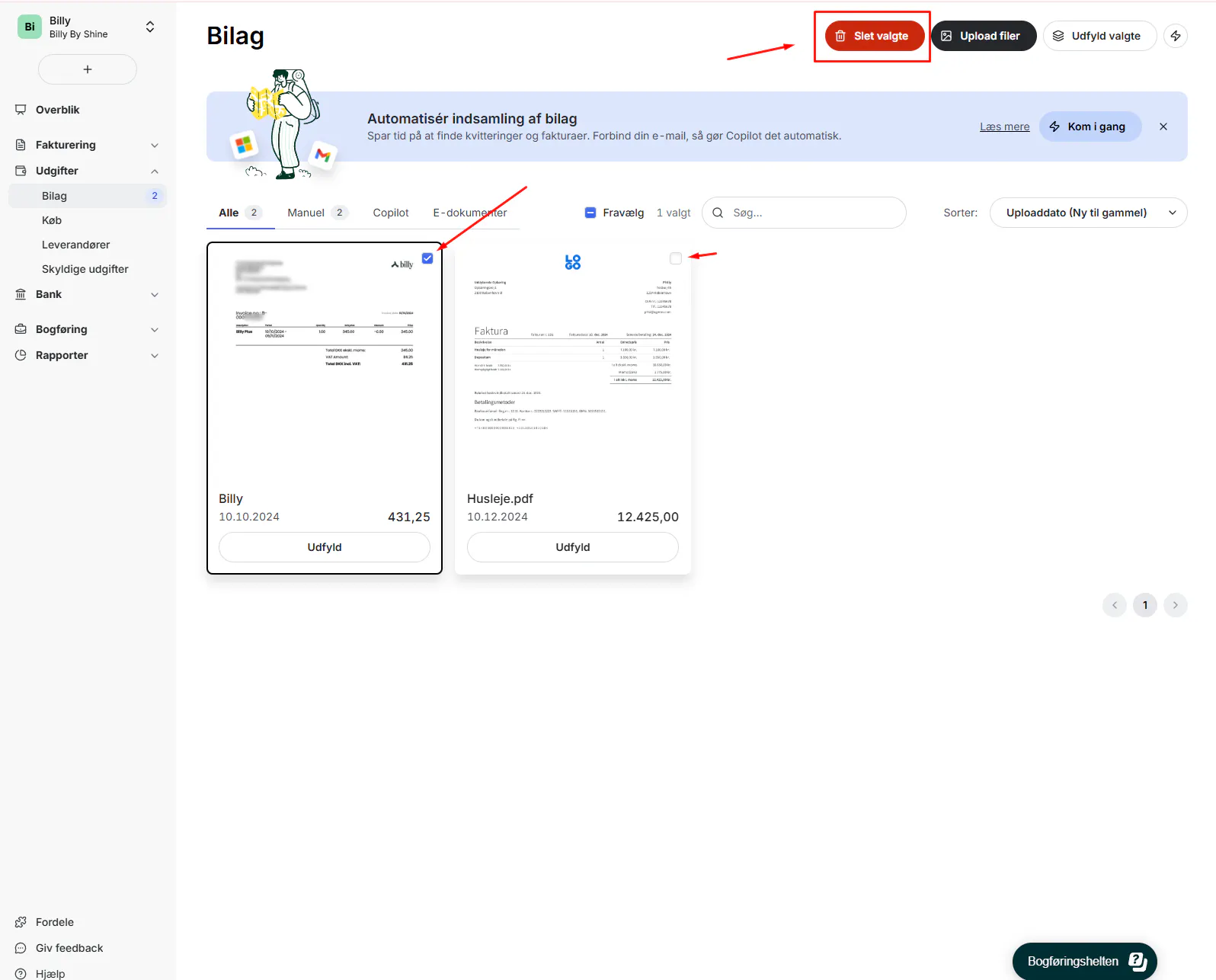Click the Fakturering invoice icon
Image resolution: width=1216 pixels, height=980 pixels.
pyautogui.click(x=21, y=145)
